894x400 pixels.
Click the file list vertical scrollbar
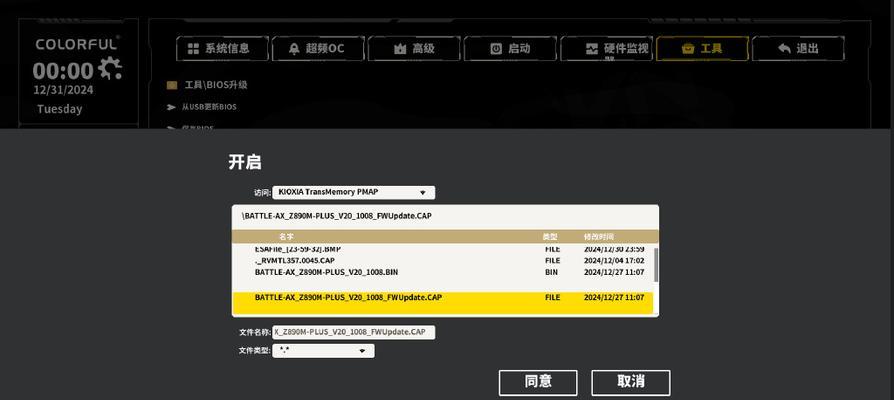tap(656, 264)
